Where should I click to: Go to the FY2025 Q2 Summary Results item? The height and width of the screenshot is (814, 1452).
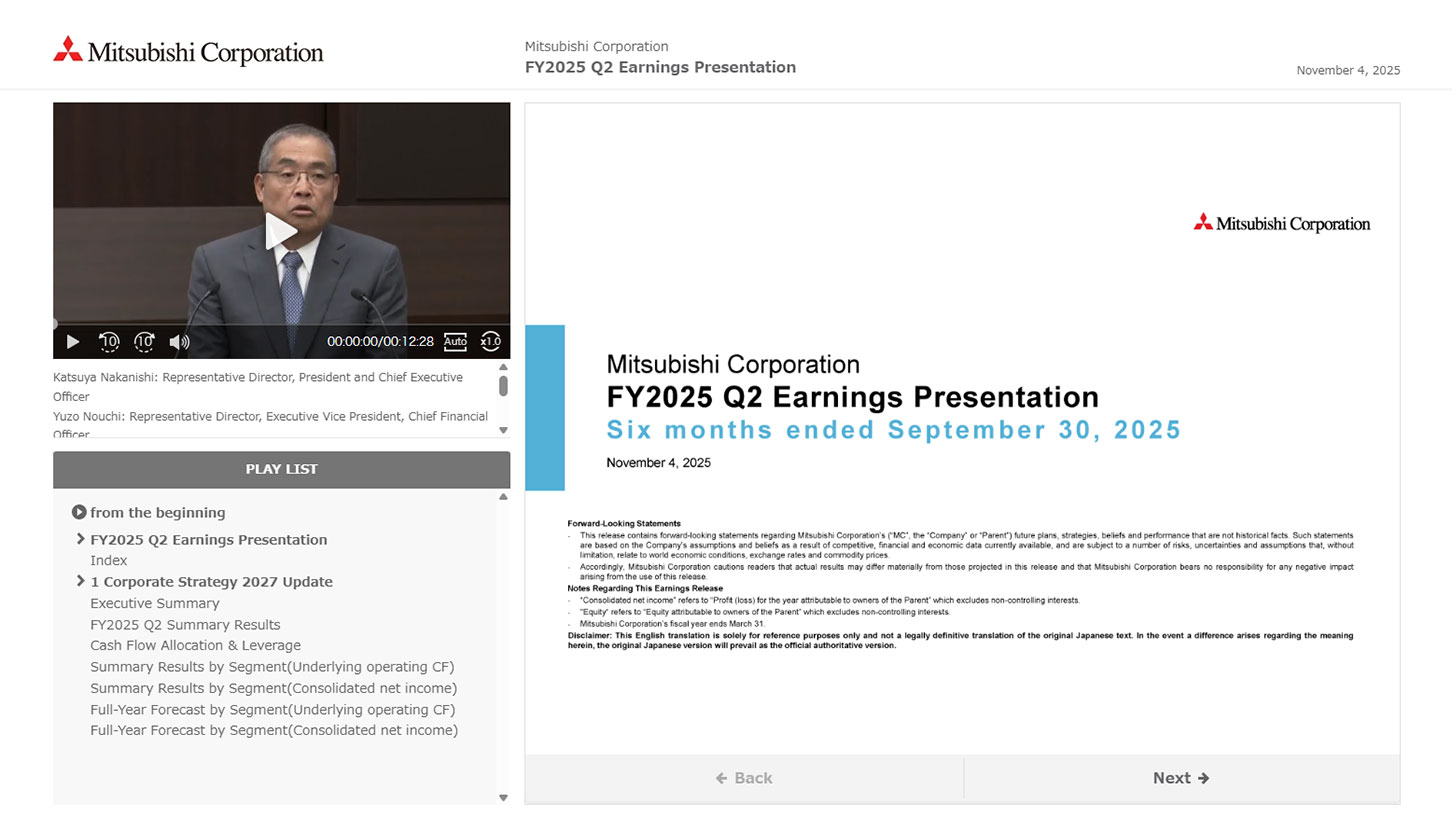click(185, 625)
